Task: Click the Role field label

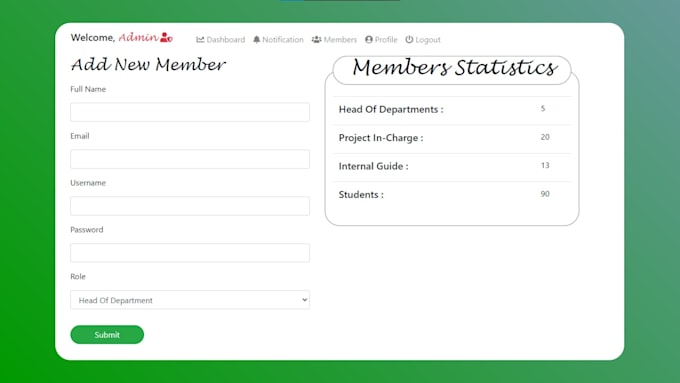Action: pyautogui.click(x=78, y=276)
